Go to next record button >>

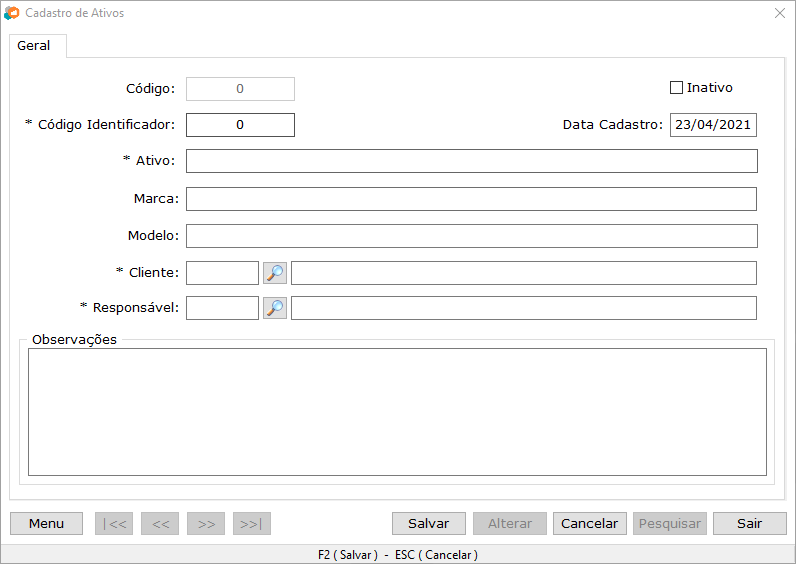(206, 524)
